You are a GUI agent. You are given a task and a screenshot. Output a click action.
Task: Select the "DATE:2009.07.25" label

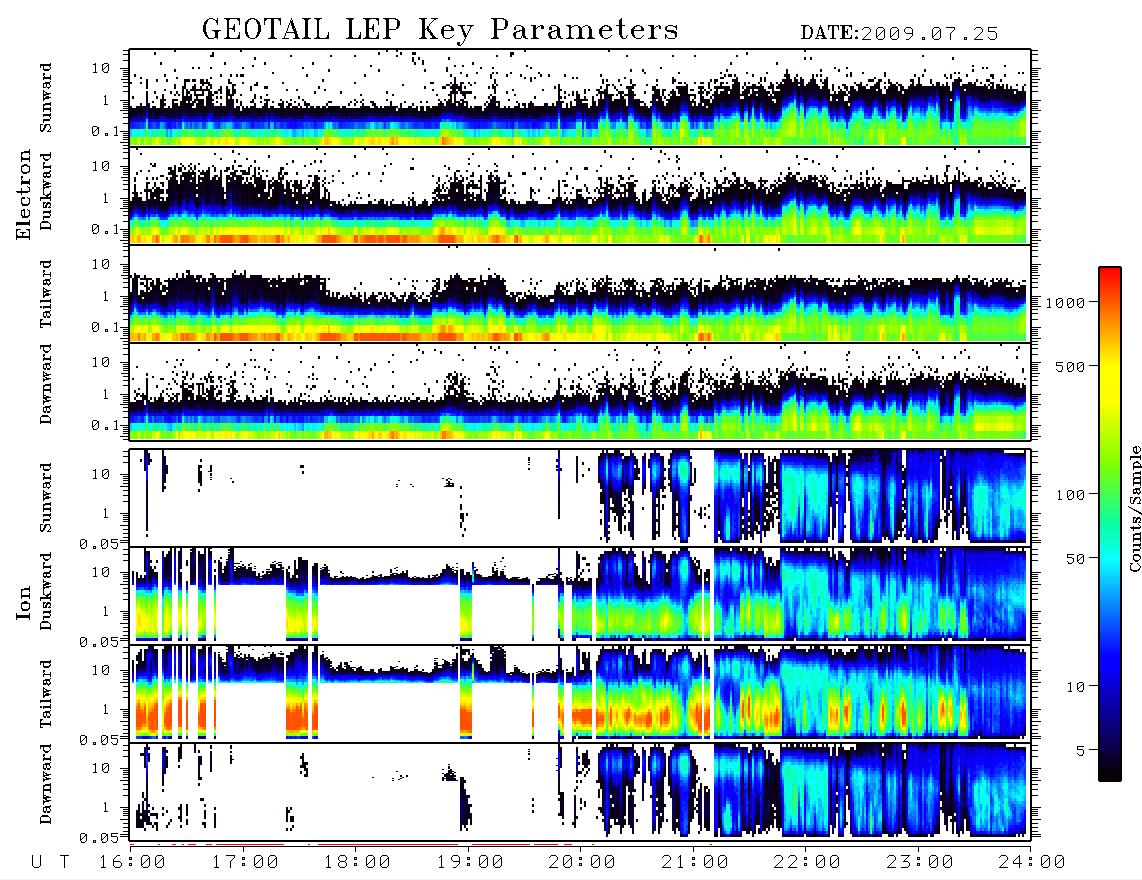(899, 34)
